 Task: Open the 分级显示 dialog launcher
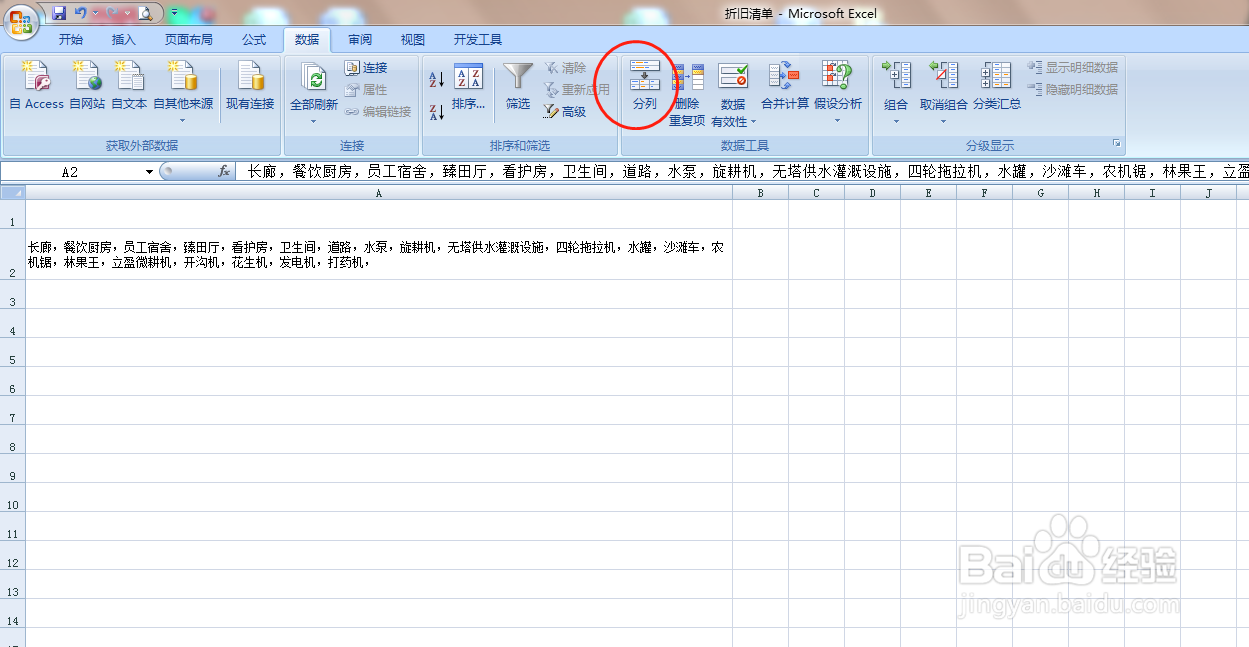1117,145
